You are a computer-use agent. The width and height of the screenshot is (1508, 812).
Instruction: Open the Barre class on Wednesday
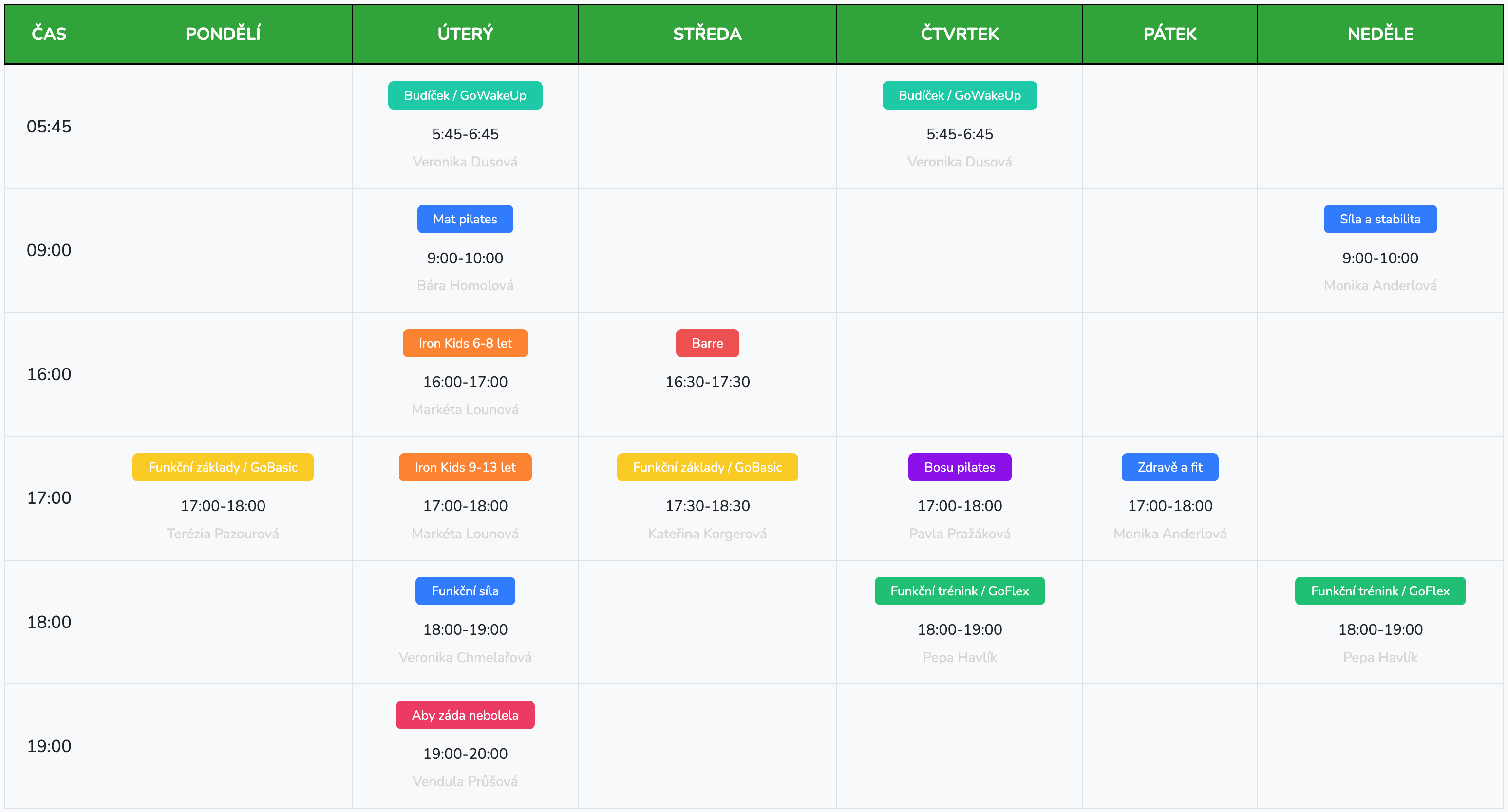click(x=707, y=343)
